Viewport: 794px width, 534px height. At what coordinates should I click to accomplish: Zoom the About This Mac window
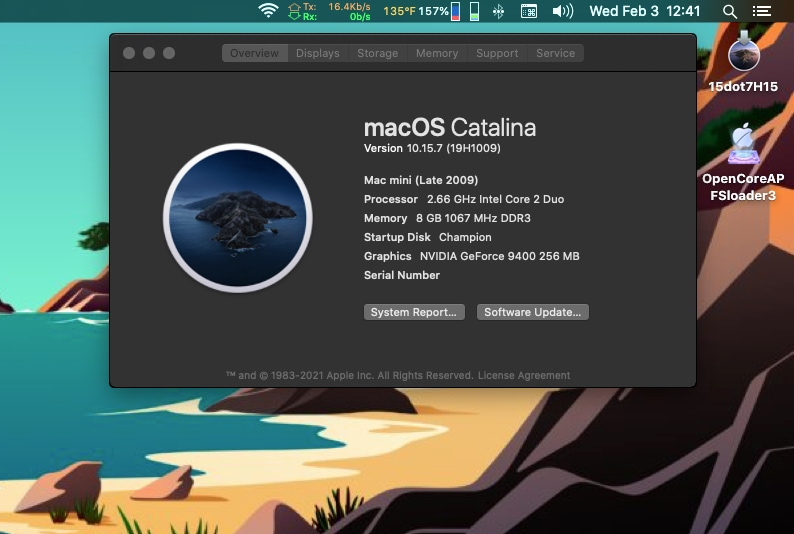click(169, 53)
